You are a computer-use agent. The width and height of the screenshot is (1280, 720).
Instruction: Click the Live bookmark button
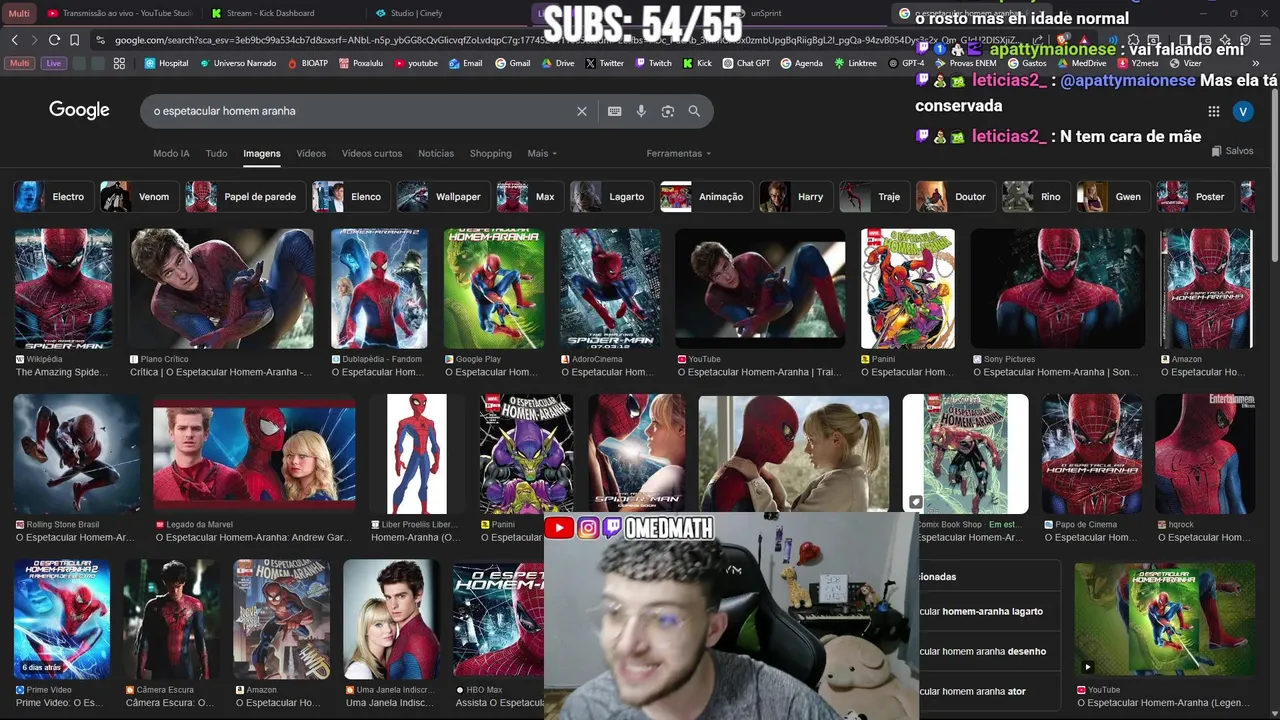53,63
